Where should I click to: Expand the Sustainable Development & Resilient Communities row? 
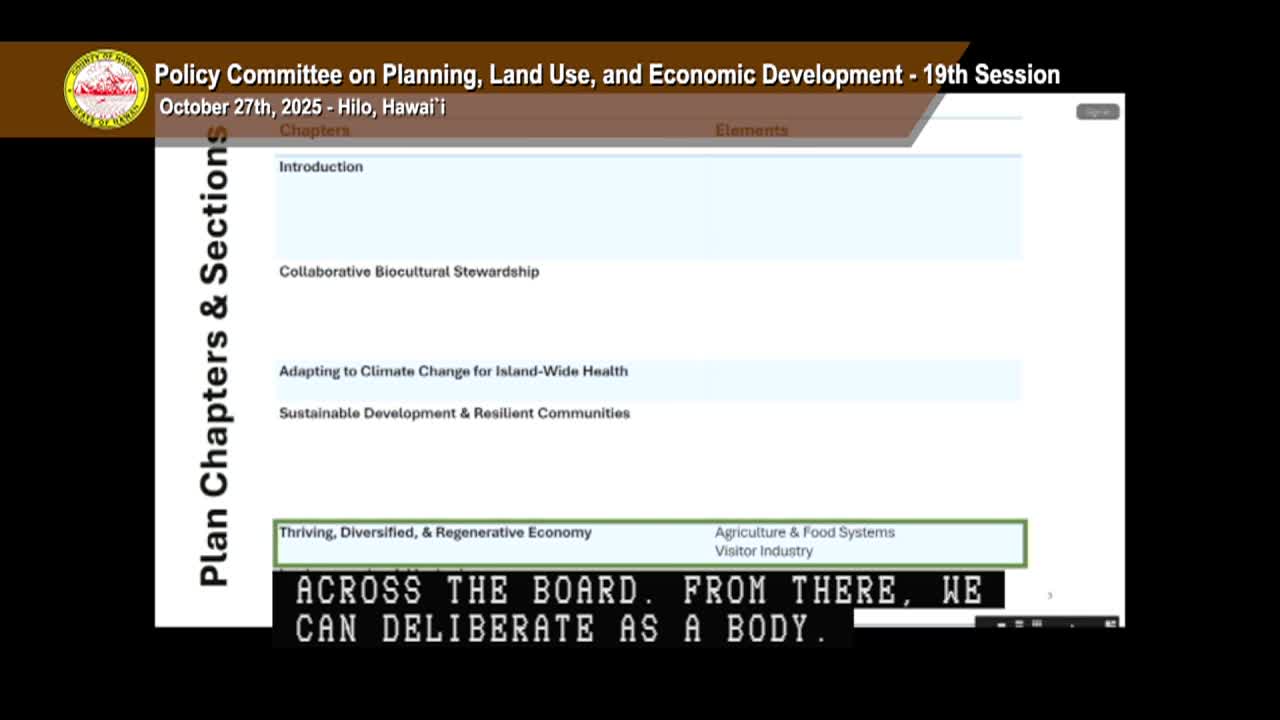[x=454, y=413]
